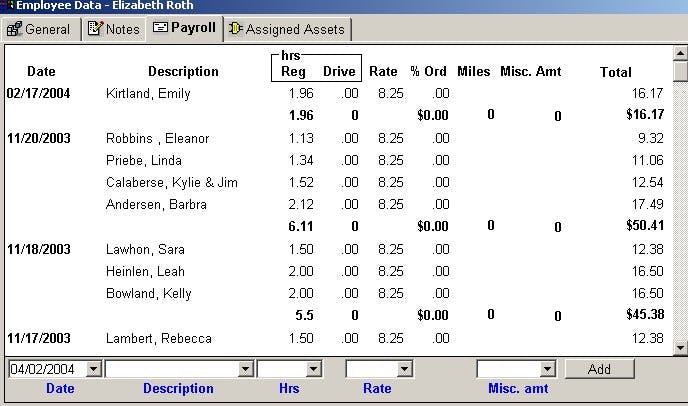Click the Total column header
Viewport: 688px width, 406px height.
[x=616, y=72]
